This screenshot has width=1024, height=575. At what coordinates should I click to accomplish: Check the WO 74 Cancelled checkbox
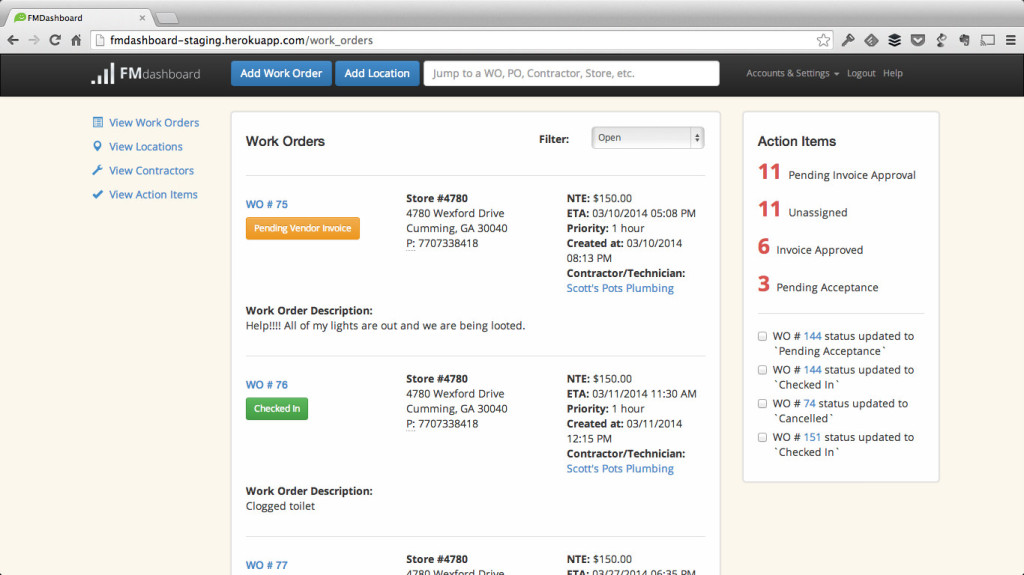click(x=762, y=403)
